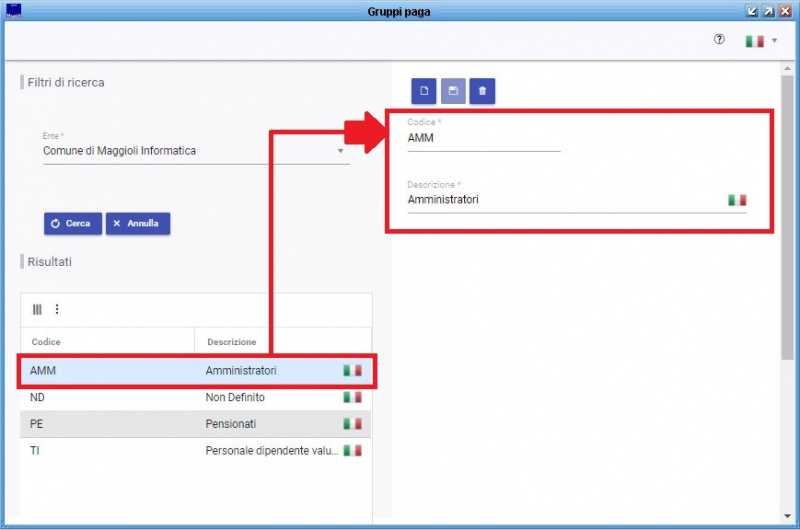
Task: Open the language flag selector in header
Action: point(761,41)
